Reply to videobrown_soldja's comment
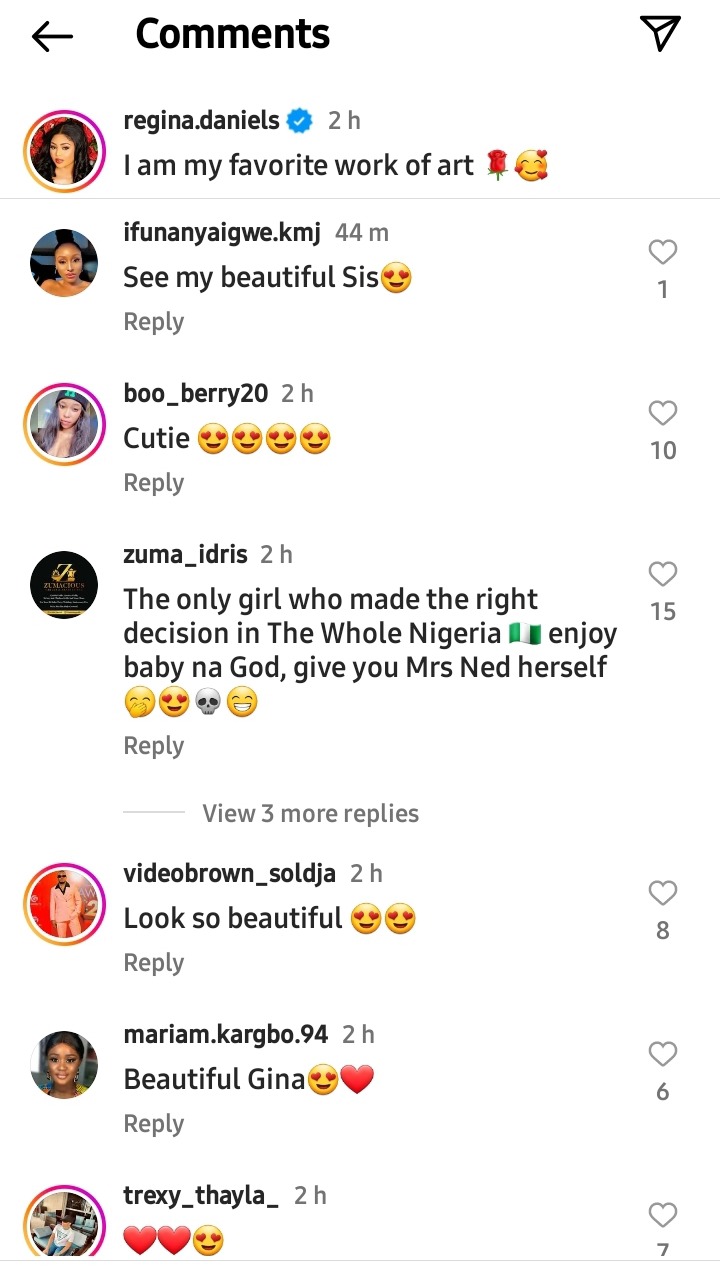The image size is (720, 1266). pyautogui.click(x=153, y=963)
